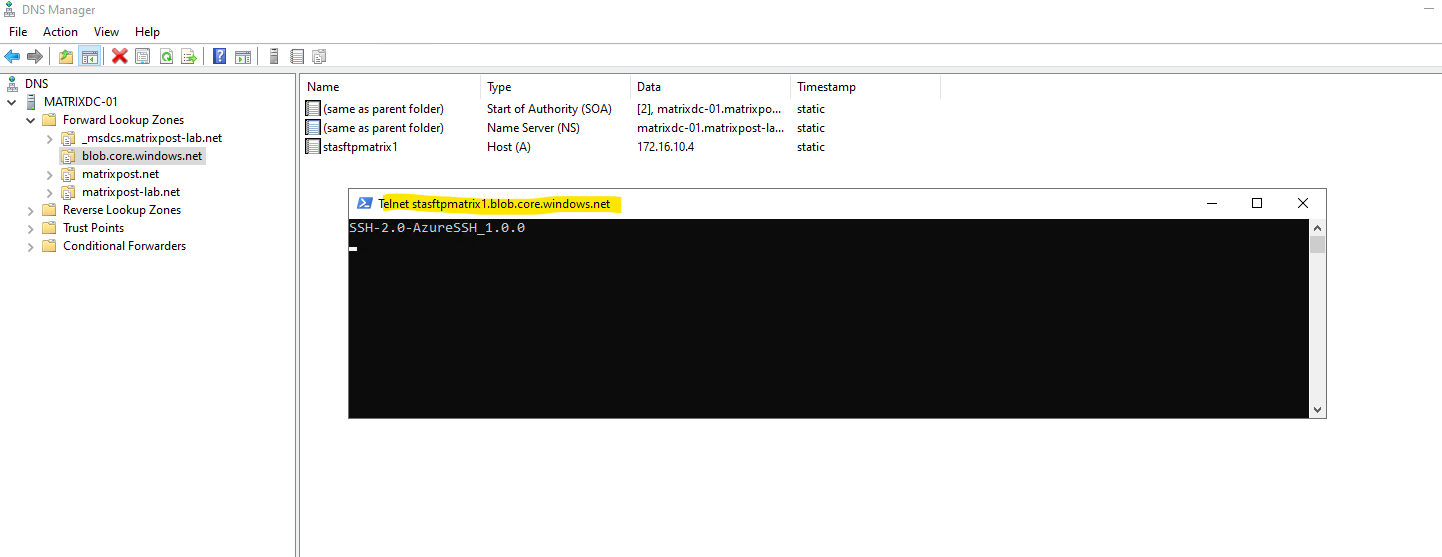
Task: Collapse the MATRIXDC-01 server node
Action: coord(12,102)
